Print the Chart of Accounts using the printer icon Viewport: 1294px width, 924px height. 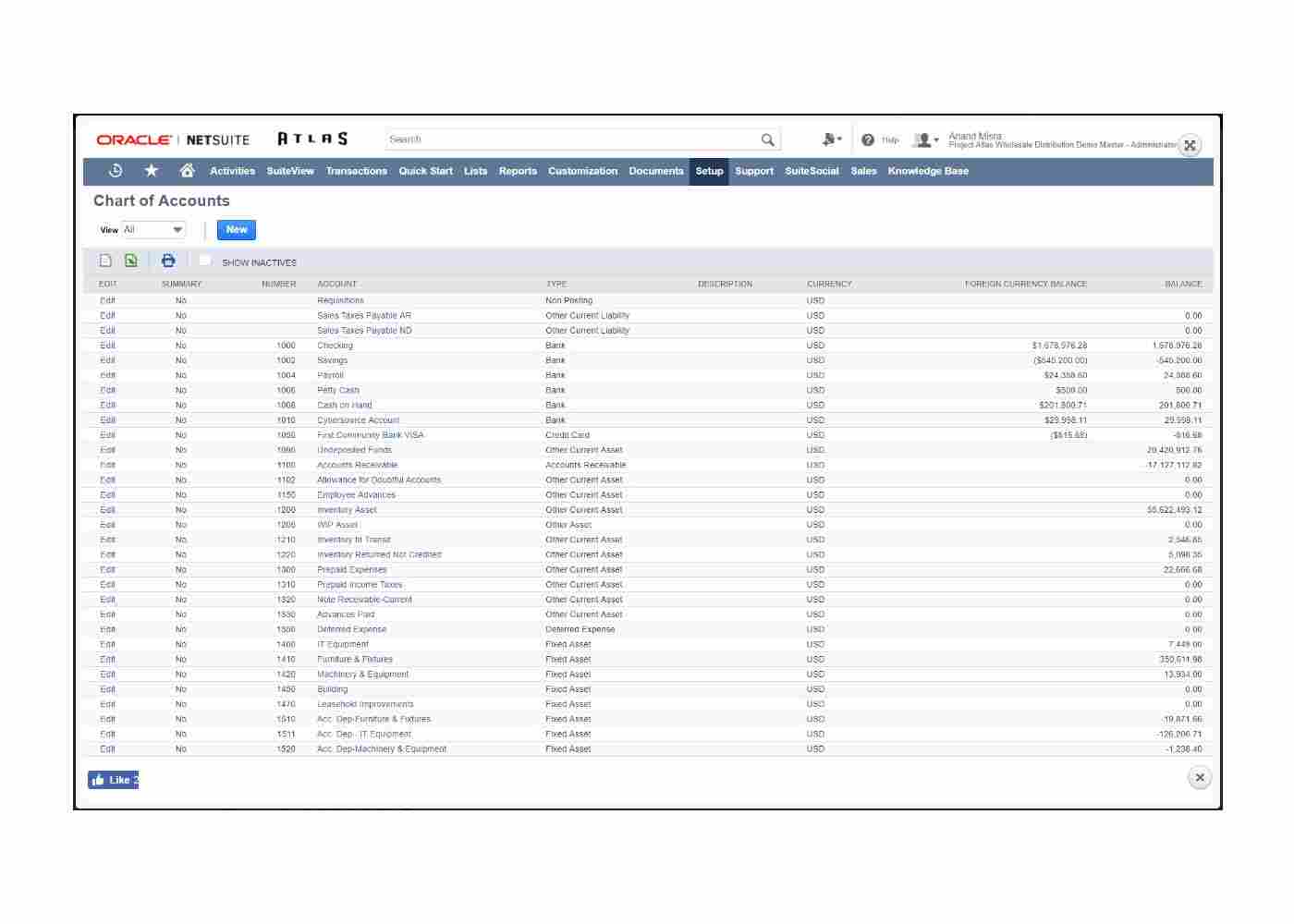tap(168, 260)
